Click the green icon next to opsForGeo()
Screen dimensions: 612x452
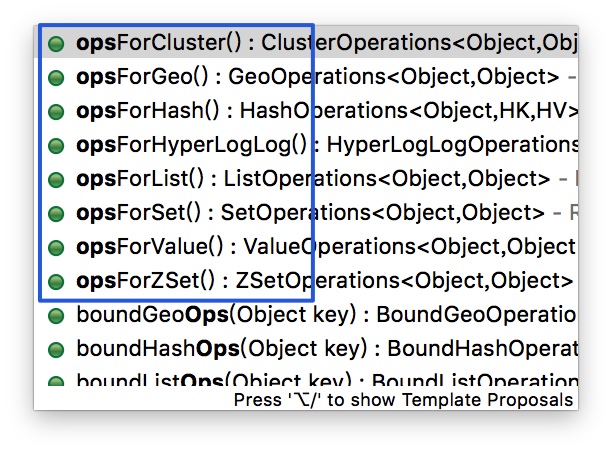[57, 77]
